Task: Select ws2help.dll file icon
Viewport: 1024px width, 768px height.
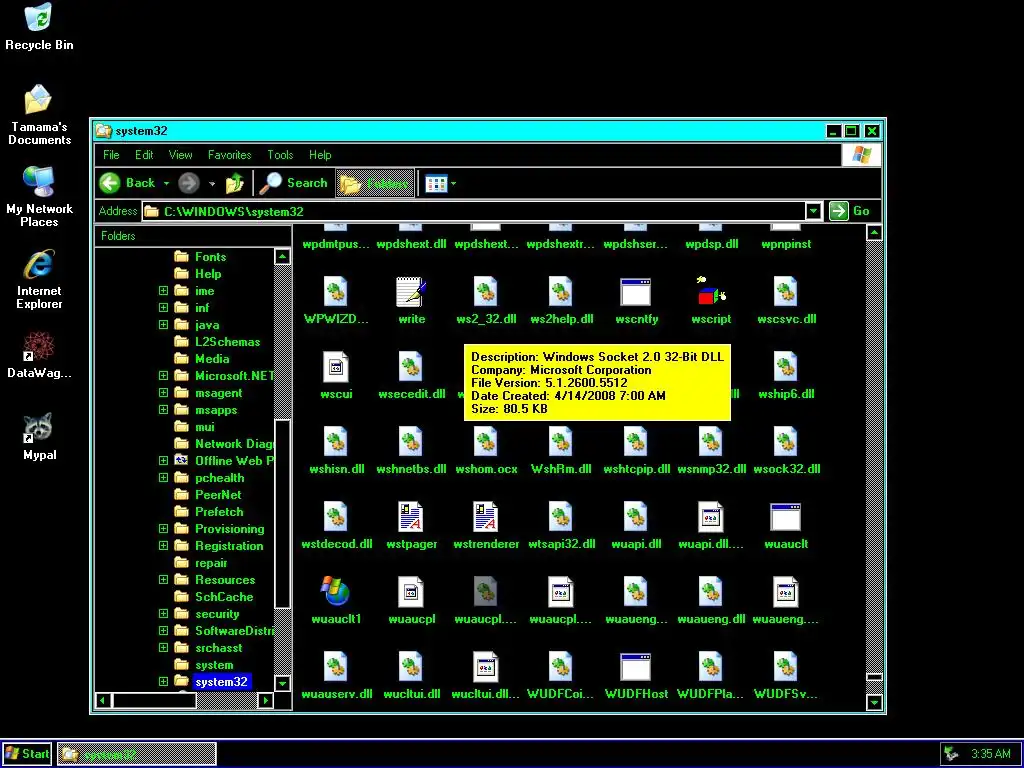Action: click(x=561, y=292)
